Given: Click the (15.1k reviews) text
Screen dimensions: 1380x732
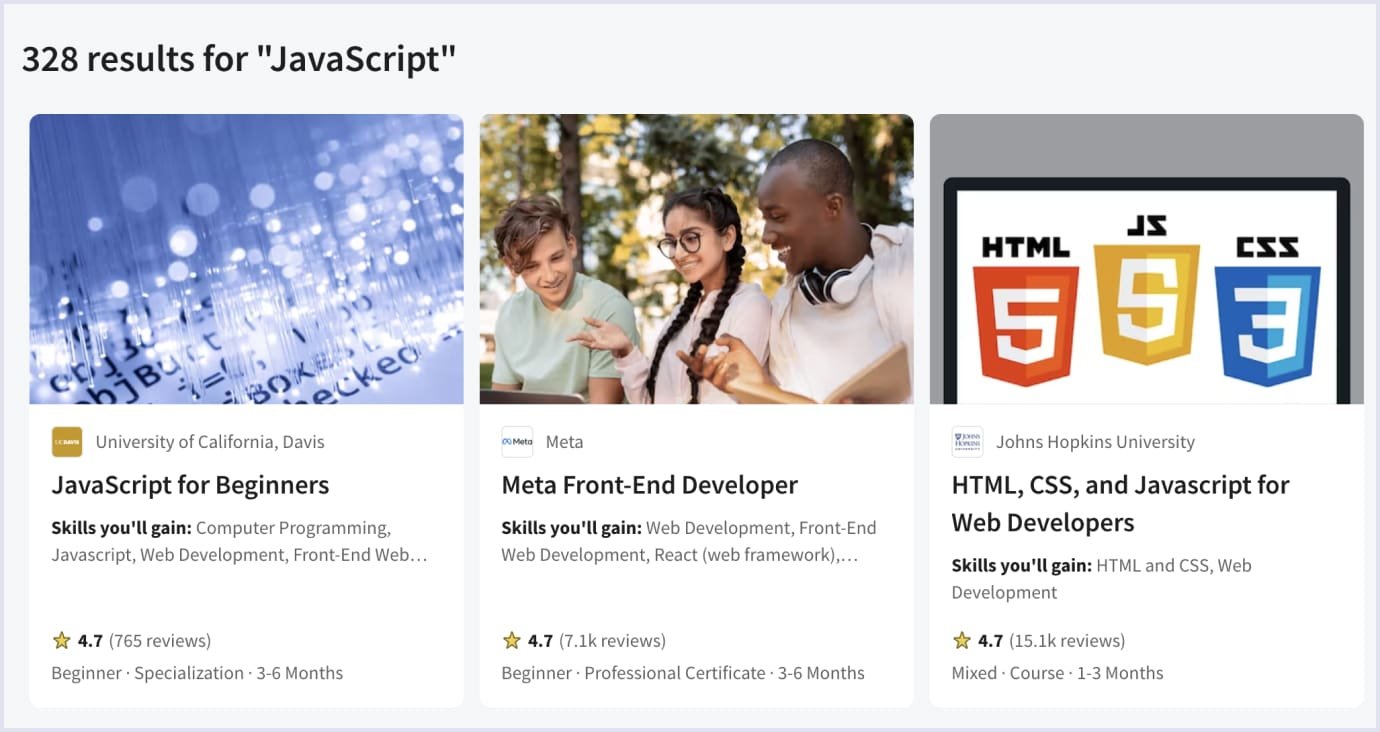Looking at the screenshot, I should tap(1067, 641).
